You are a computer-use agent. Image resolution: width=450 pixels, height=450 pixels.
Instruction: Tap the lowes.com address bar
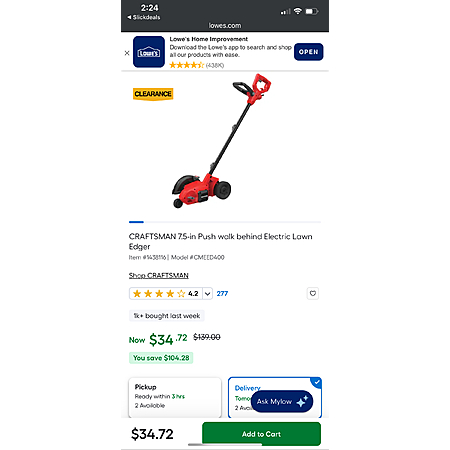tap(225, 25)
